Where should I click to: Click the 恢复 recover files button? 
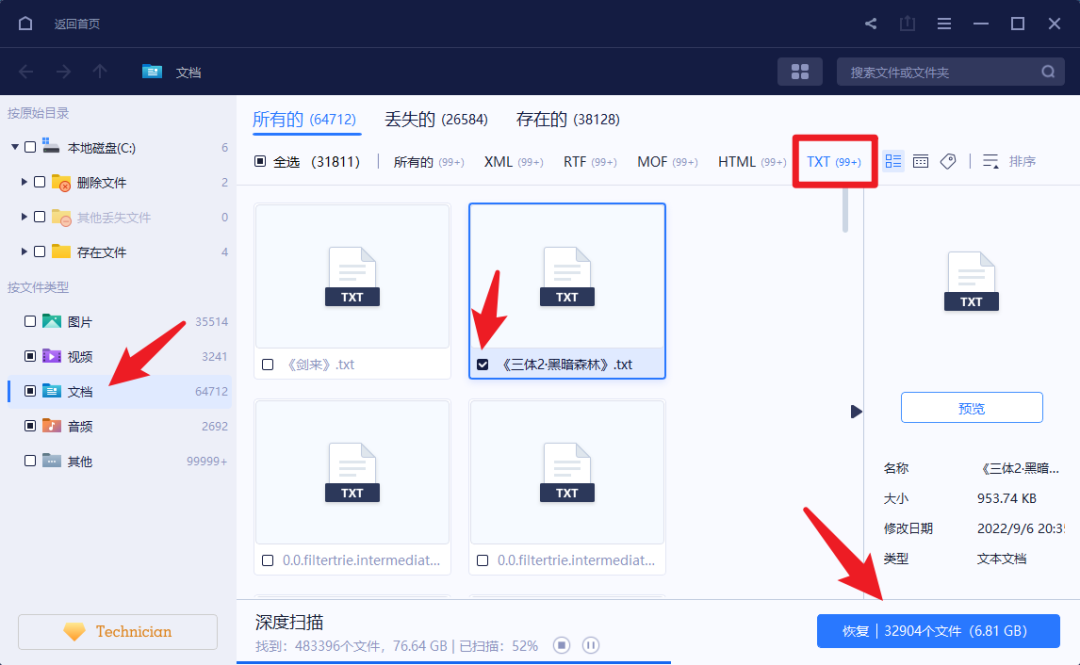(x=938, y=631)
